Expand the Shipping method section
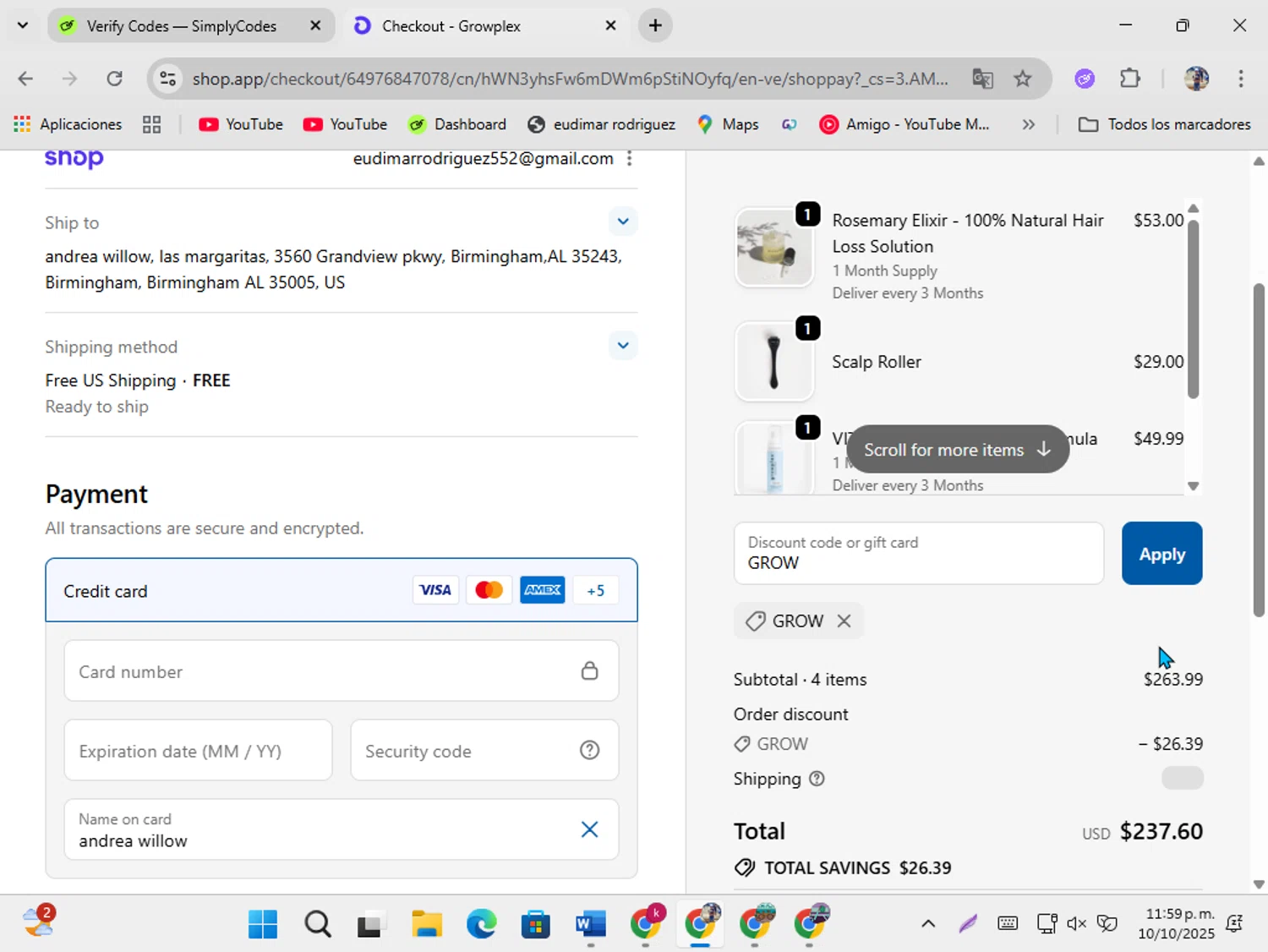 click(623, 345)
